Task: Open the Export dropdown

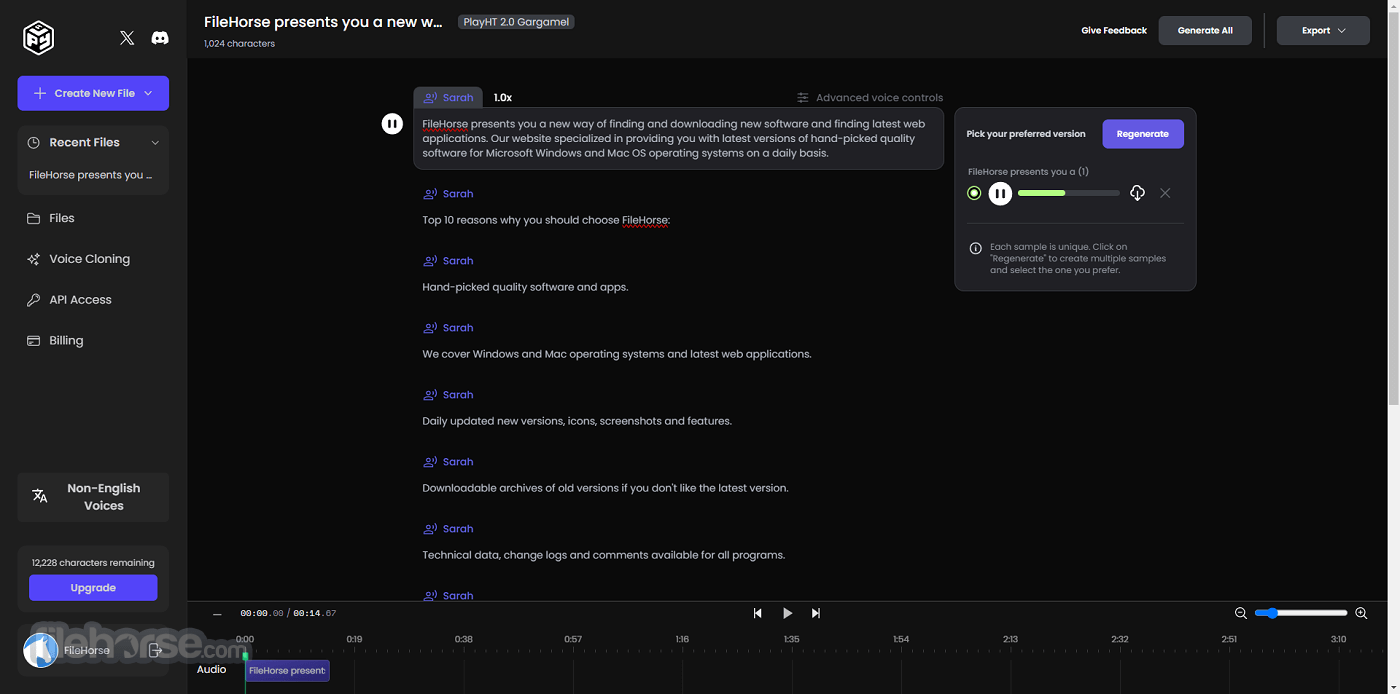Action: coord(1323,30)
